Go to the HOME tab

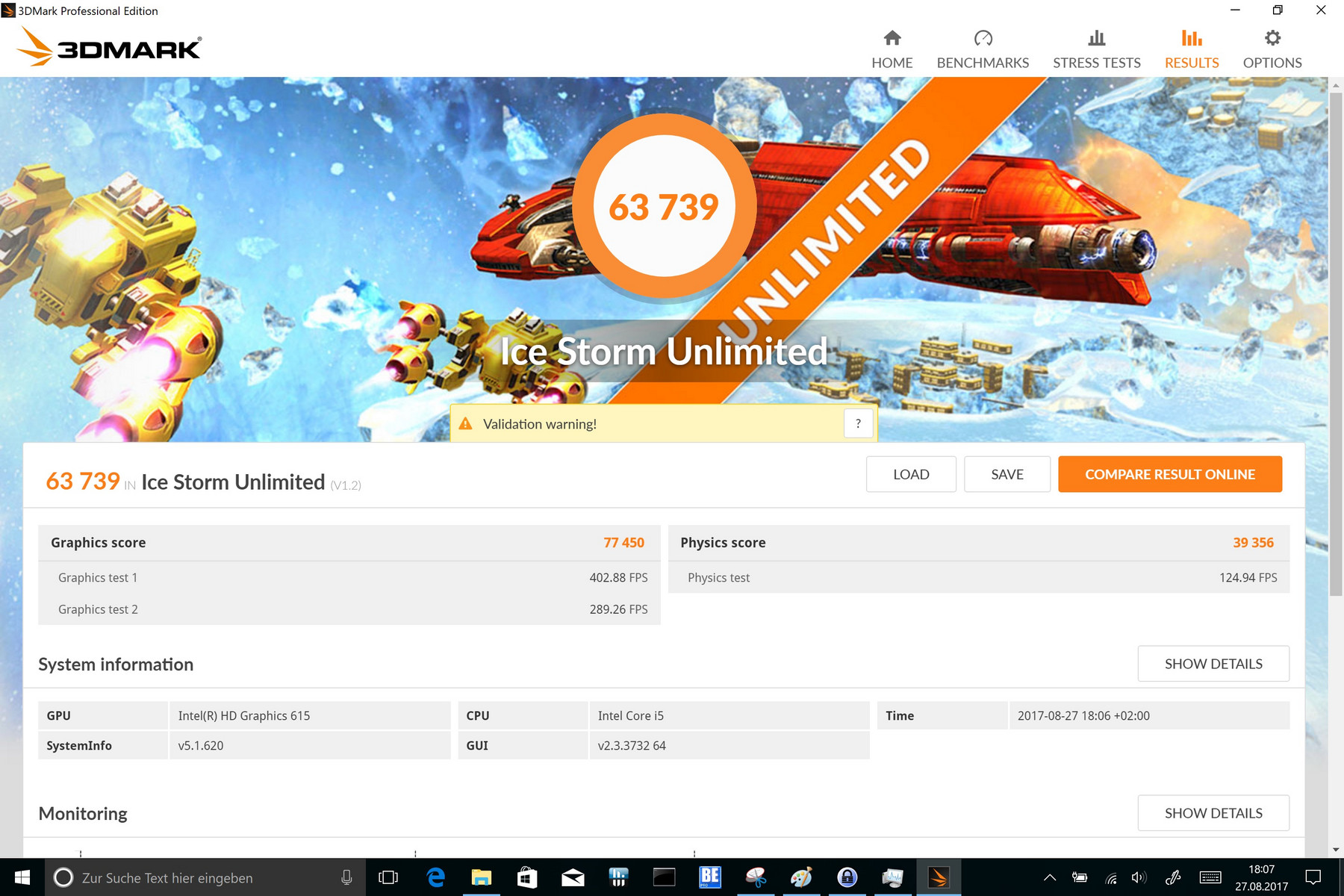(892, 50)
